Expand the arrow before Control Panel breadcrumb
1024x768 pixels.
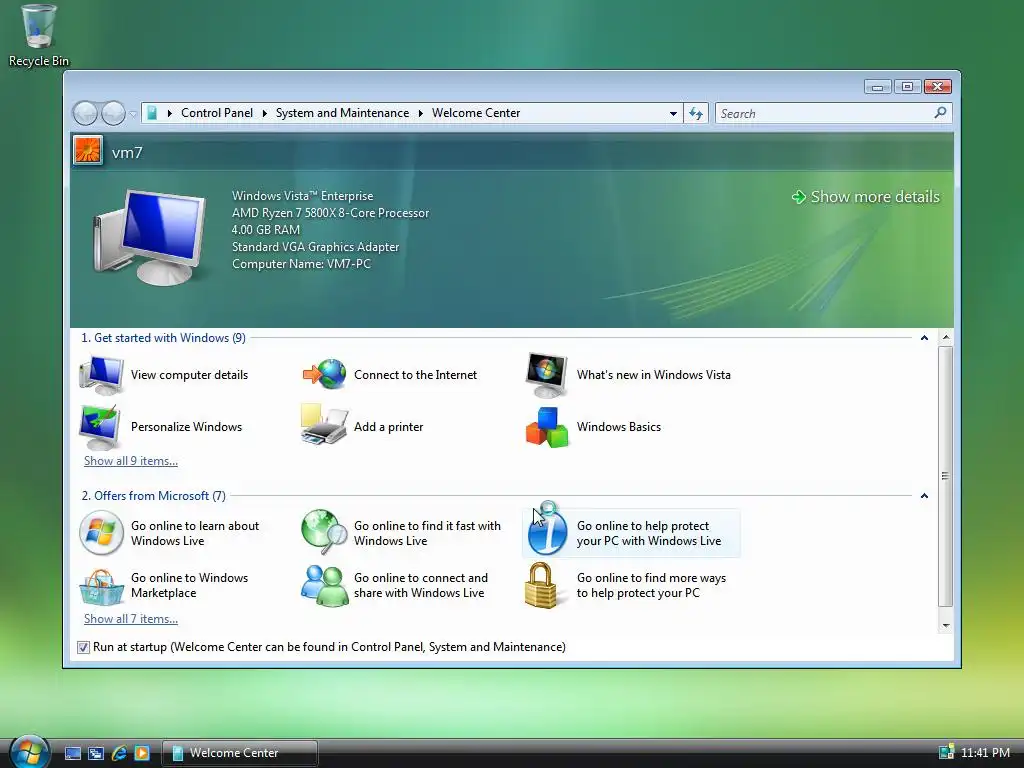(170, 113)
